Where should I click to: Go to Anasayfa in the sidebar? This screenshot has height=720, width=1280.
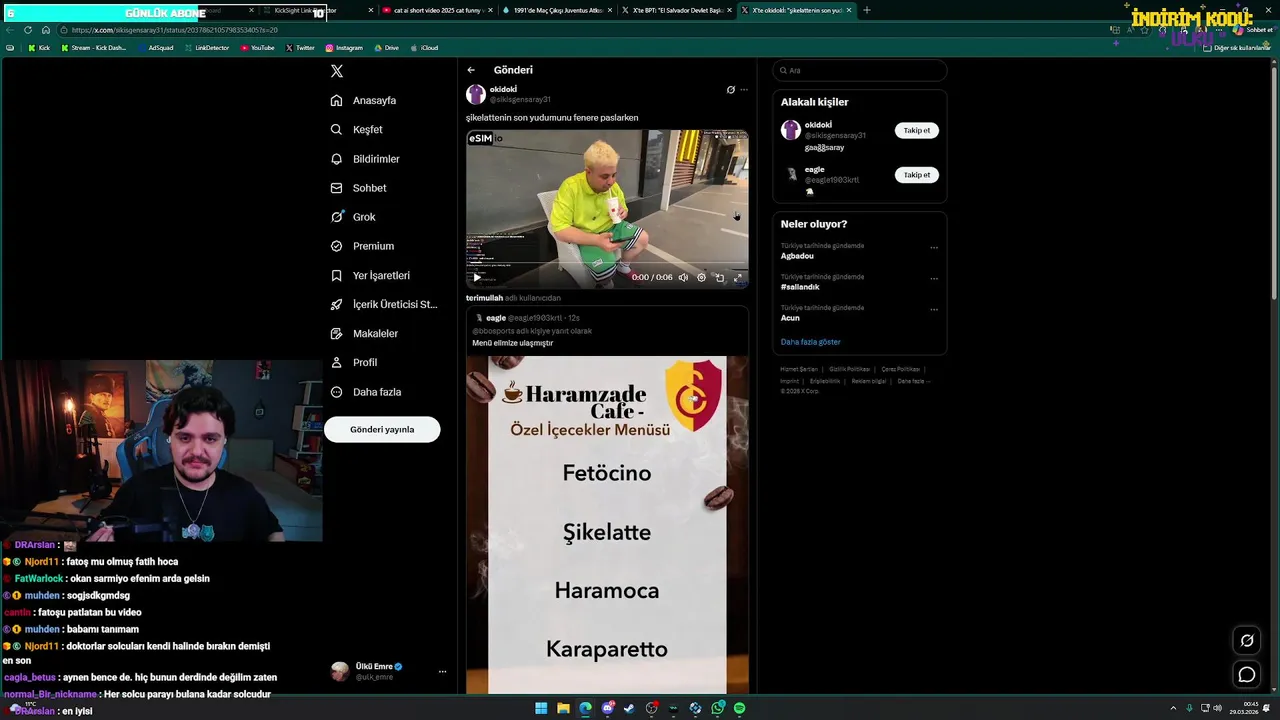(364, 100)
